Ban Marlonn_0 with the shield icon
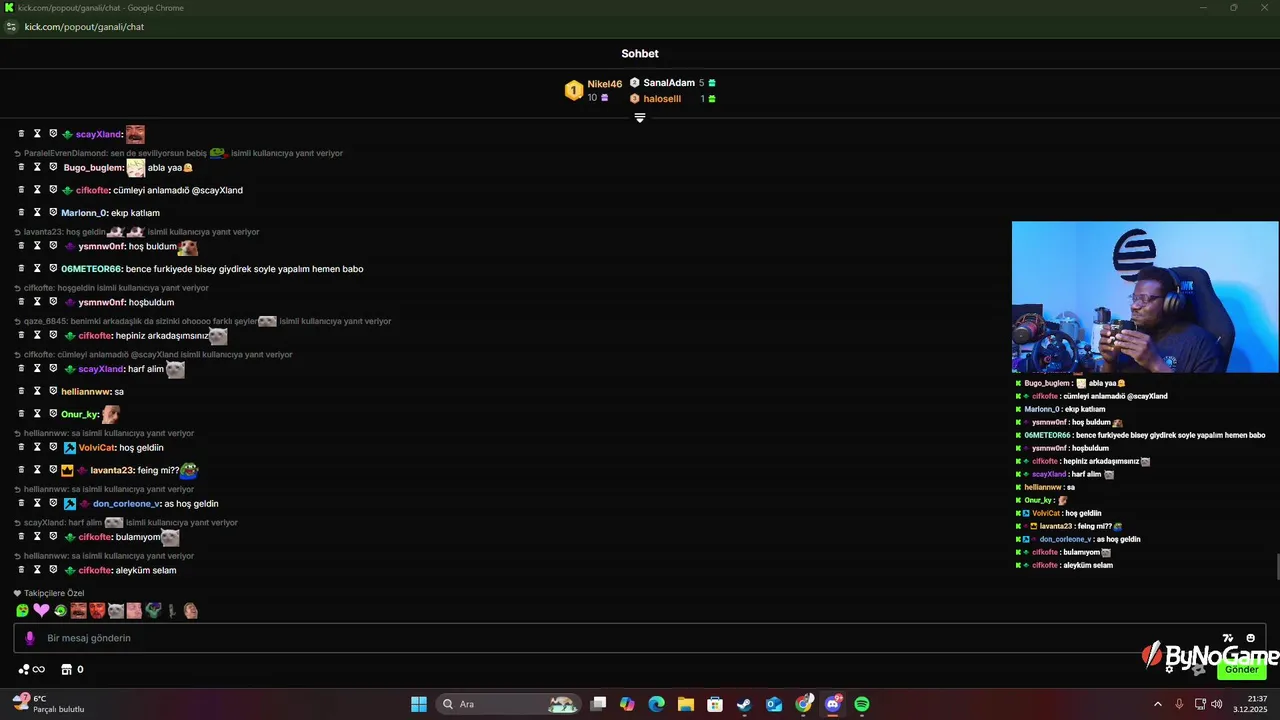 (x=53, y=212)
